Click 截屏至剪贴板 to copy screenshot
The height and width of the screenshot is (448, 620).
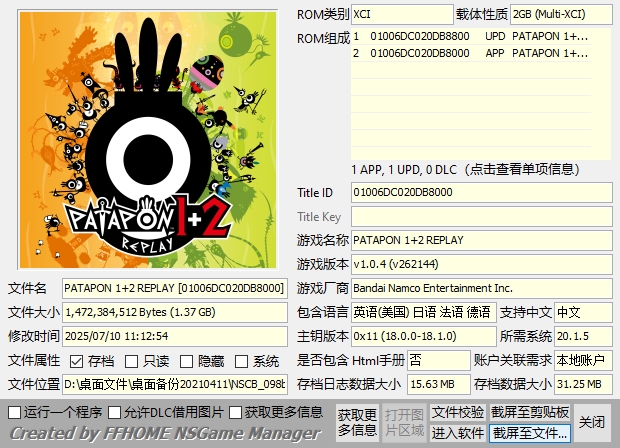[530, 412]
